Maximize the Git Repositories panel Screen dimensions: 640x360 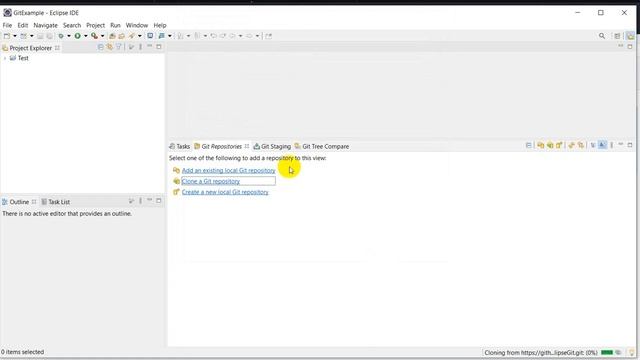[x=630, y=145]
